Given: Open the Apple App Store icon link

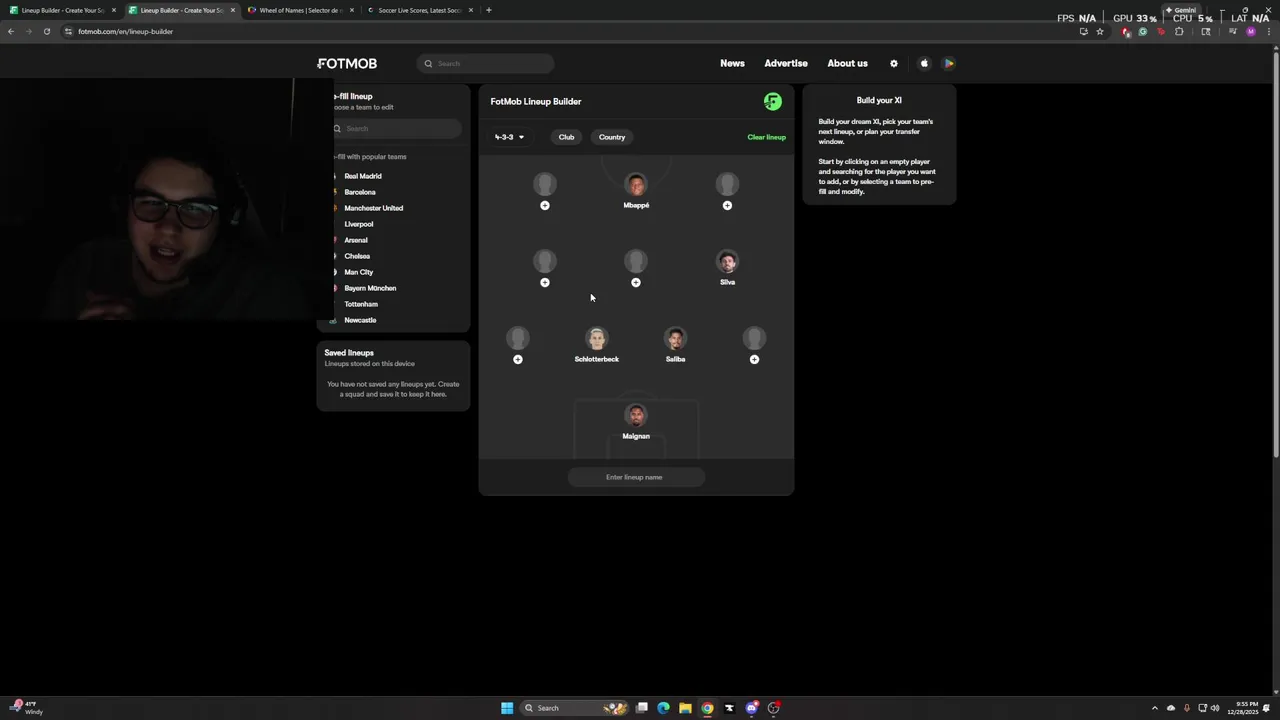Looking at the screenshot, I should 924,63.
